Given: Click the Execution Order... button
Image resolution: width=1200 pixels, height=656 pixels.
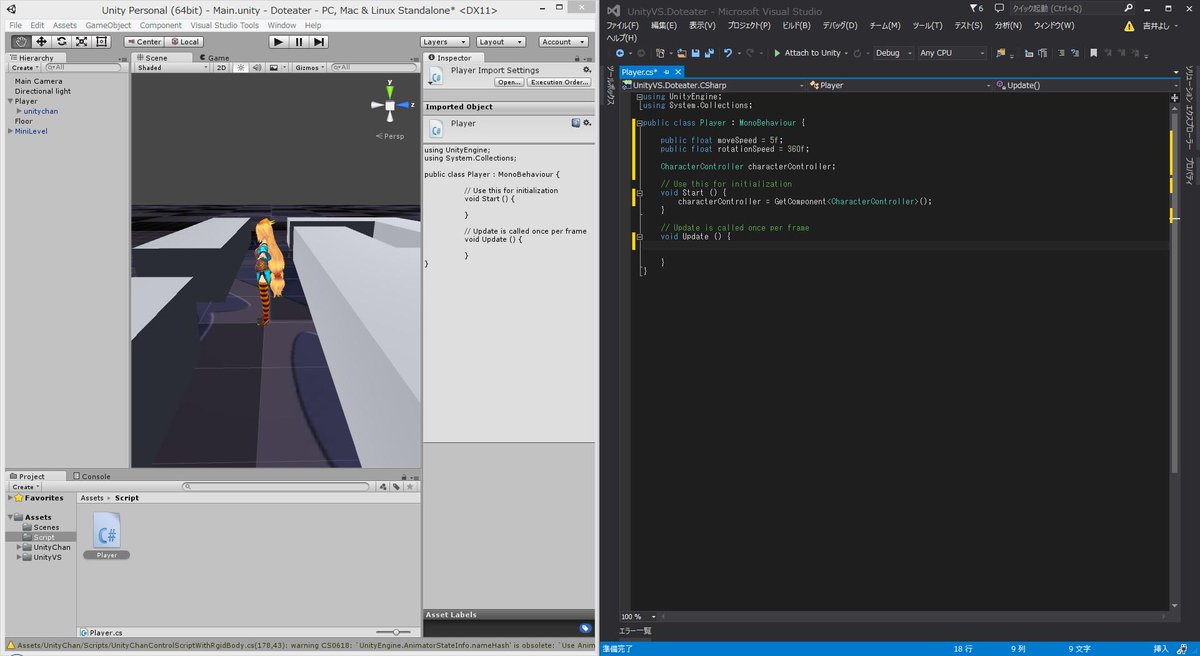Looking at the screenshot, I should (560, 82).
